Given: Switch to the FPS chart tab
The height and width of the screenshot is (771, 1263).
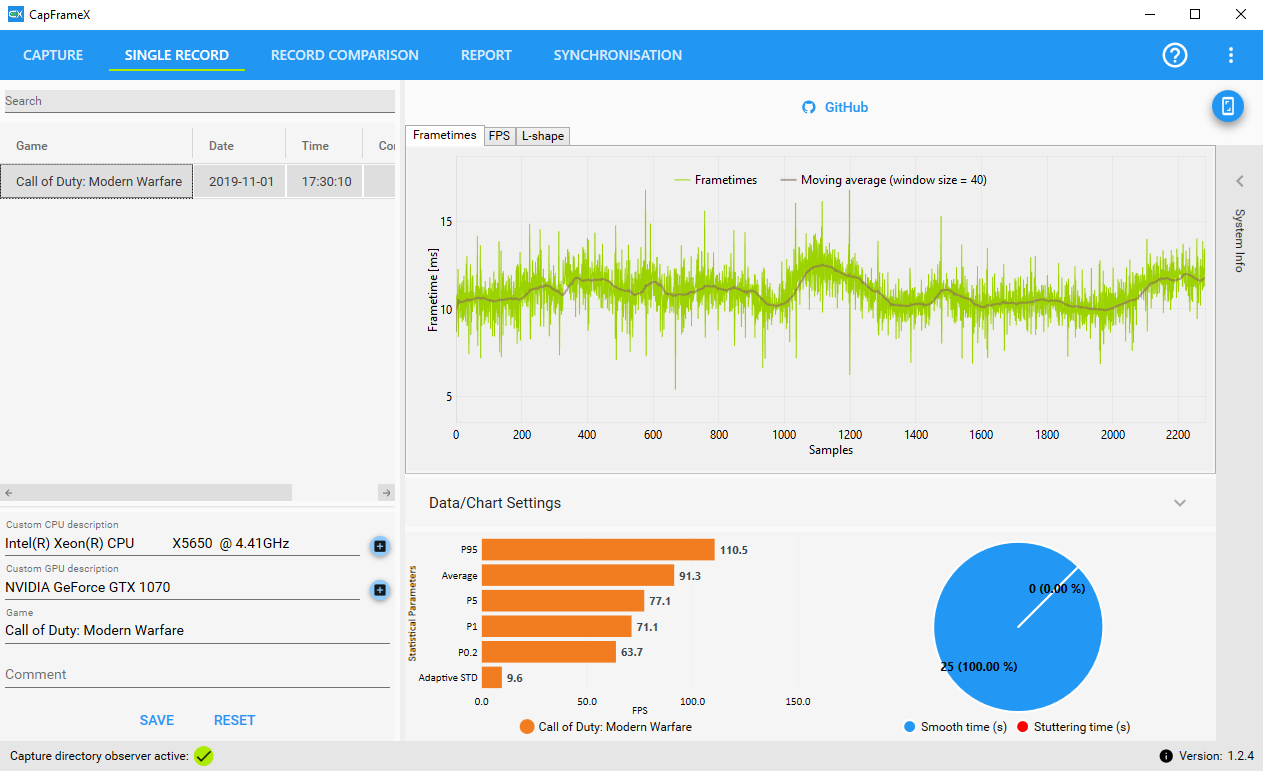Looking at the screenshot, I should coord(499,136).
